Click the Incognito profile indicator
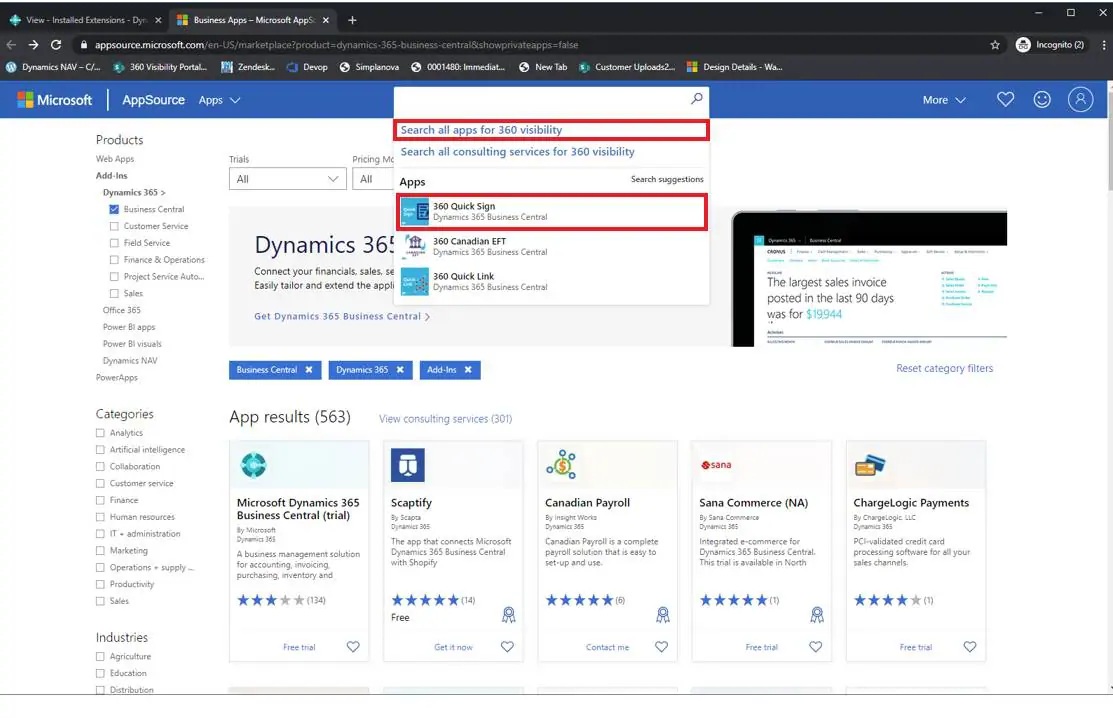 (x=1050, y=45)
